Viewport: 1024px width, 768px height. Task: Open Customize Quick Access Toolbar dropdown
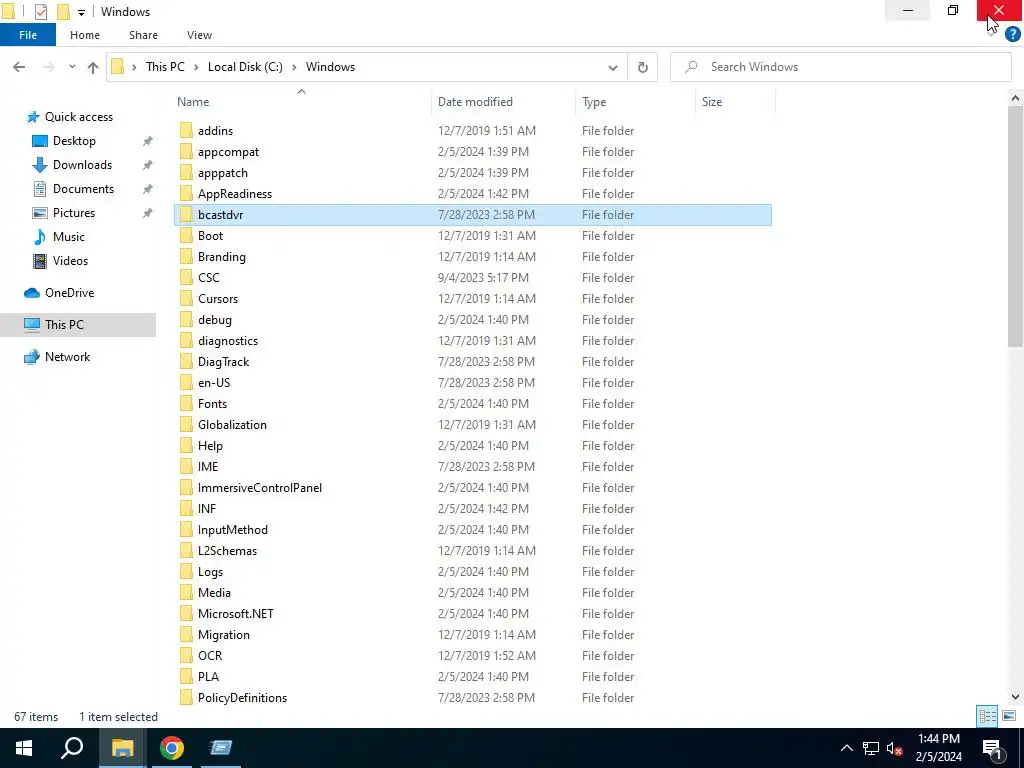81,12
